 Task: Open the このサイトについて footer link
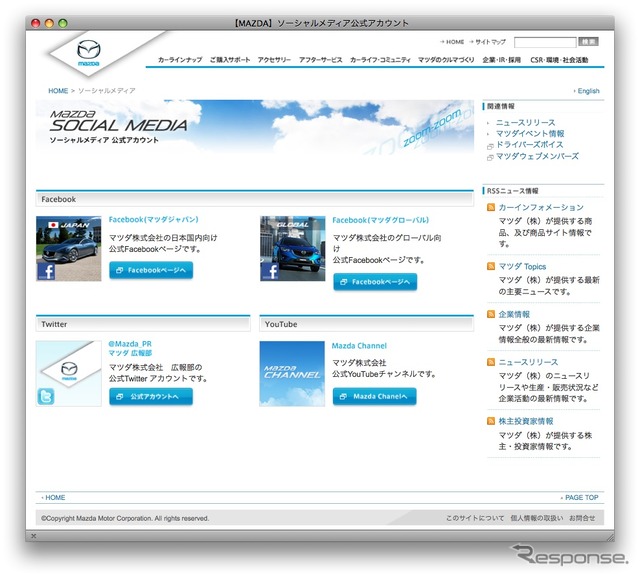[475, 518]
